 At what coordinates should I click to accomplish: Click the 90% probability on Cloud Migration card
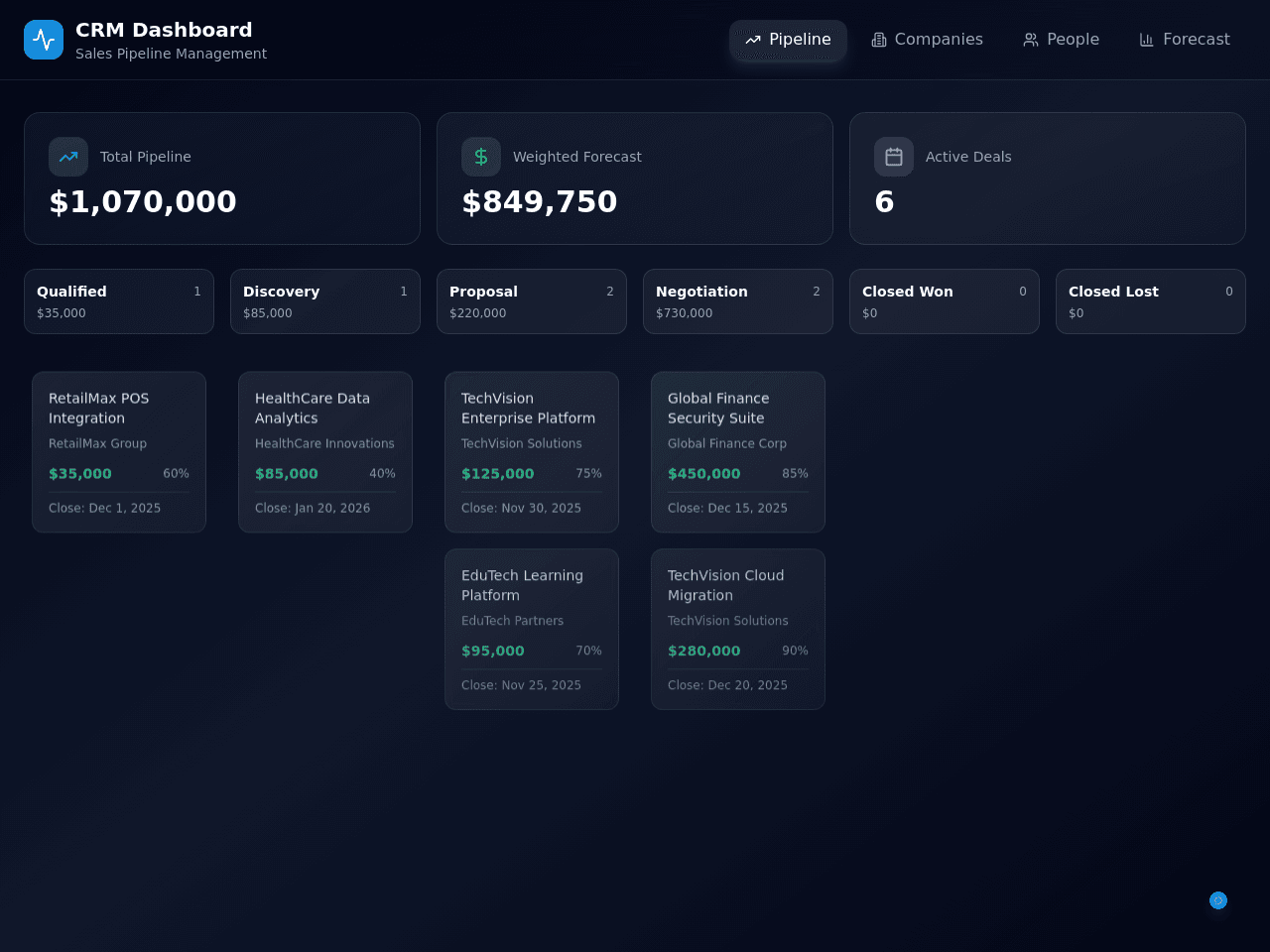pos(796,652)
